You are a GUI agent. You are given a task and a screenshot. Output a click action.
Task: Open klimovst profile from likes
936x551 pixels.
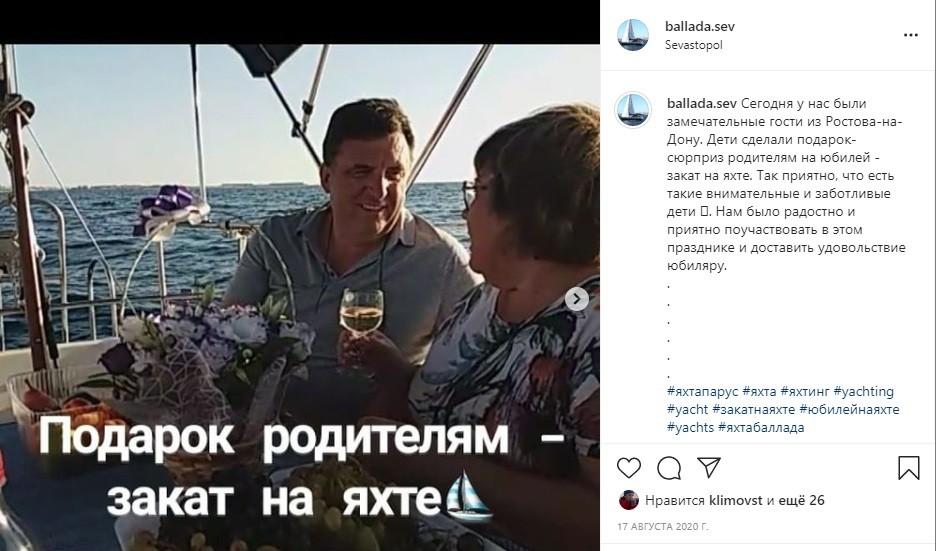(735, 500)
